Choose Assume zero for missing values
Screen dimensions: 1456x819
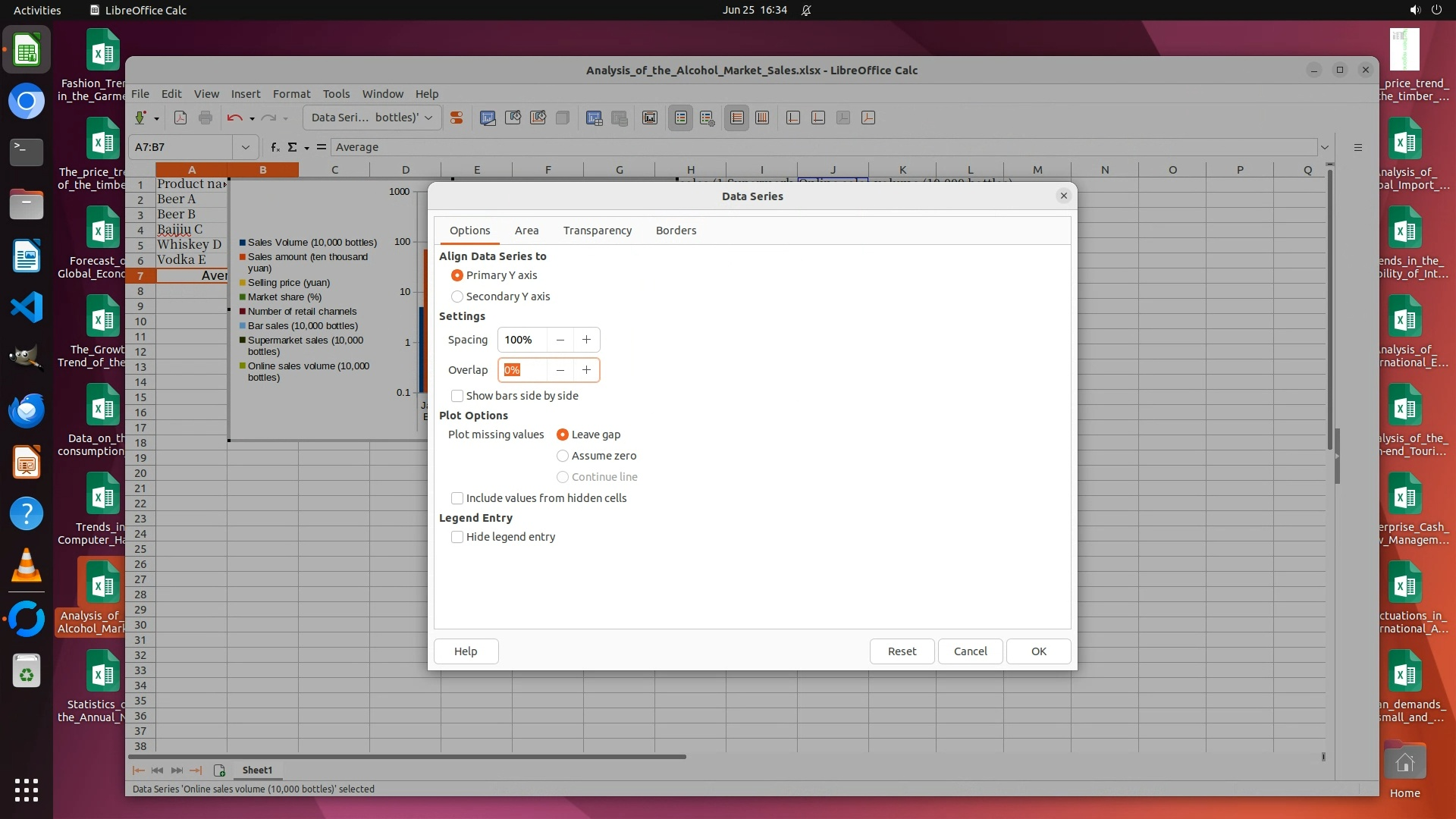click(563, 456)
